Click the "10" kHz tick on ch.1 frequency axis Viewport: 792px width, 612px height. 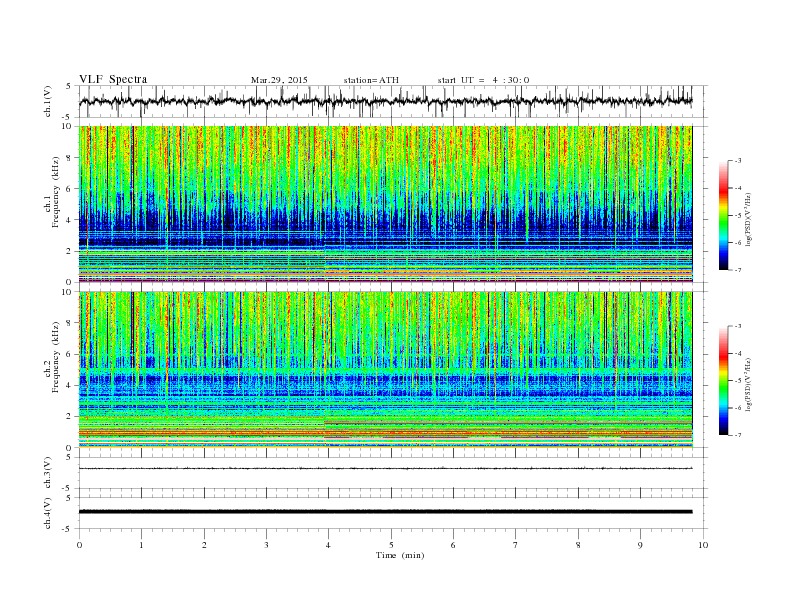[69, 126]
